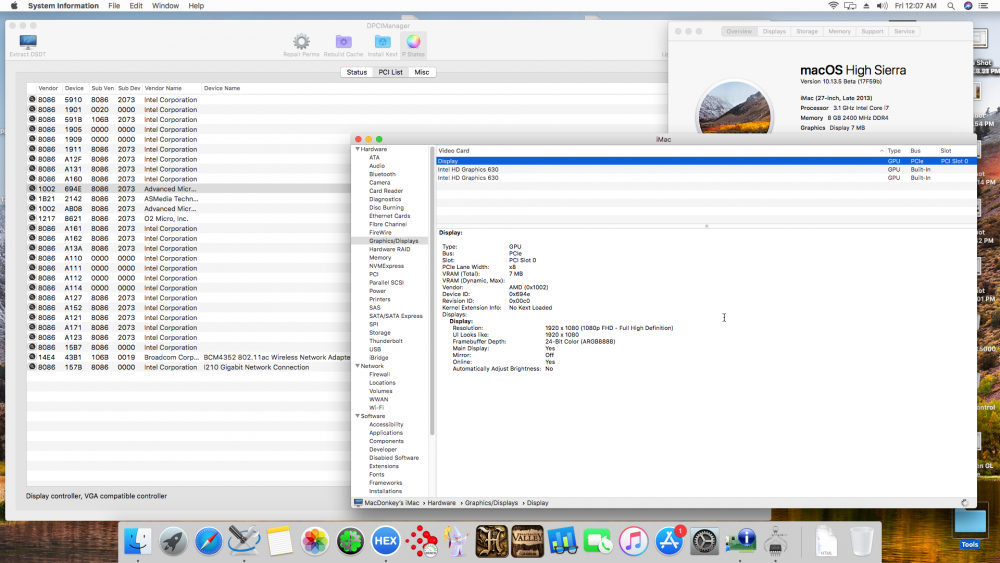Switch to Displays tab in About This Mac
The image size is (1000, 563).
pos(774,31)
